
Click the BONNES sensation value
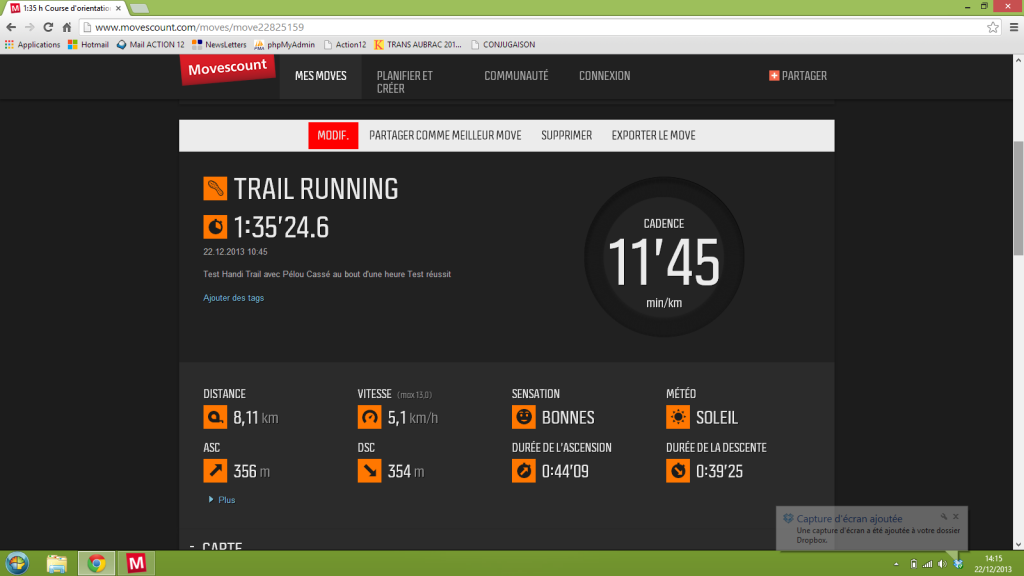(x=568, y=418)
